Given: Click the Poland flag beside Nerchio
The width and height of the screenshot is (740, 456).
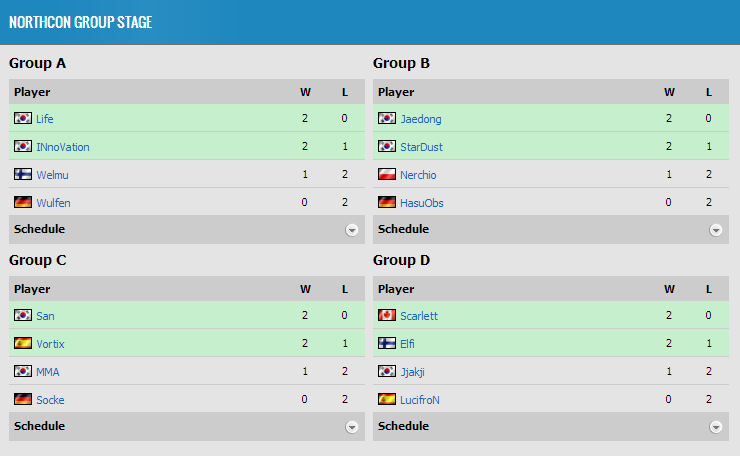Looking at the screenshot, I should (x=386, y=175).
